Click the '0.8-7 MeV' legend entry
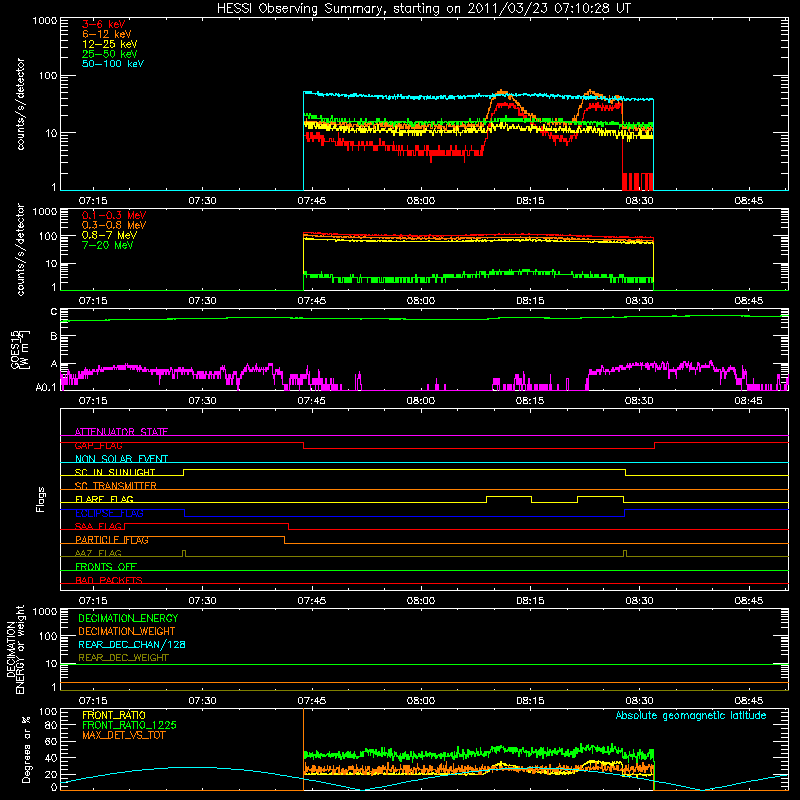The height and width of the screenshot is (800, 800). pyautogui.click(x=109, y=235)
